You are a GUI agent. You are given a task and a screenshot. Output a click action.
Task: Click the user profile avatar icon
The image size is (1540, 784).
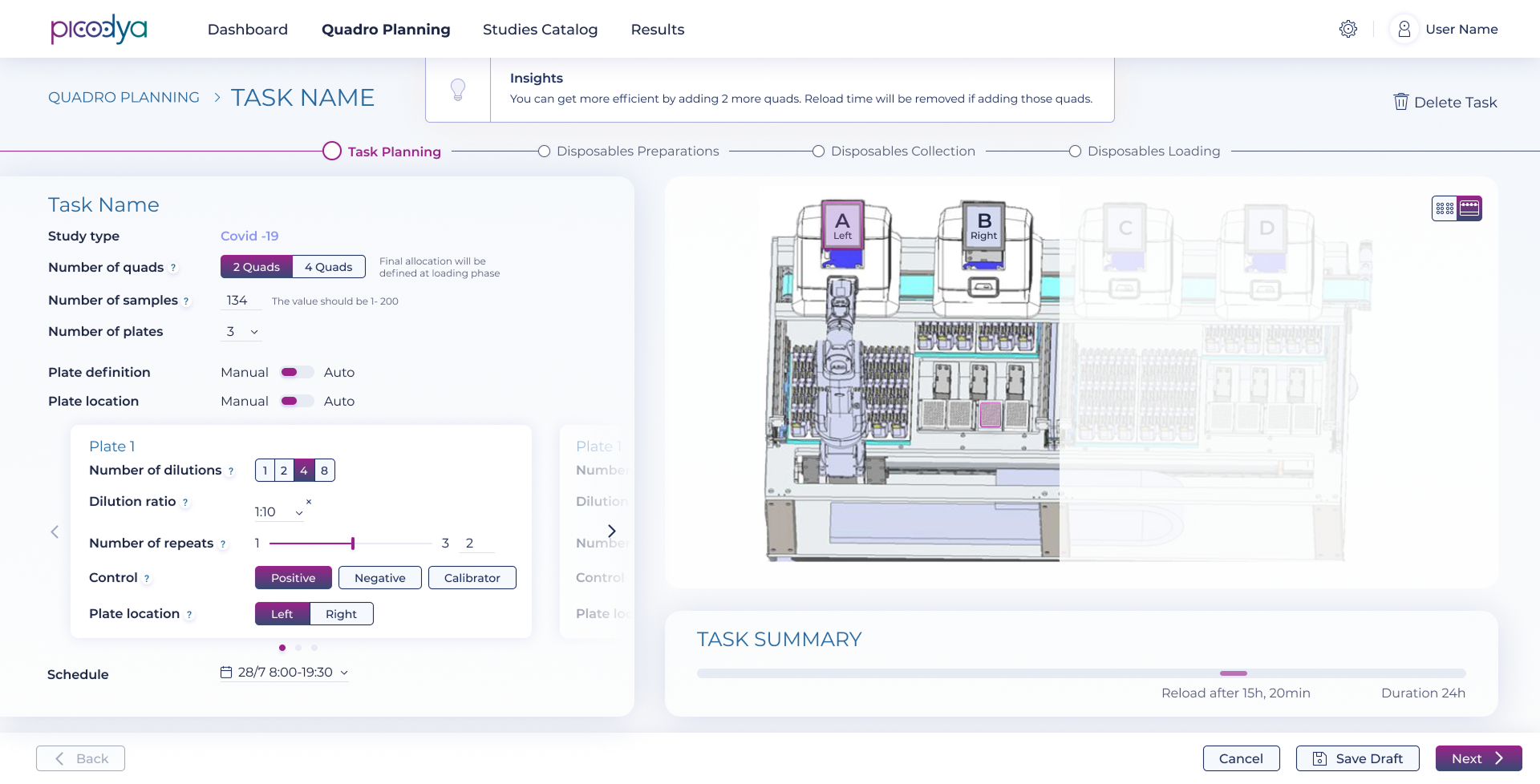[1404, 29]
